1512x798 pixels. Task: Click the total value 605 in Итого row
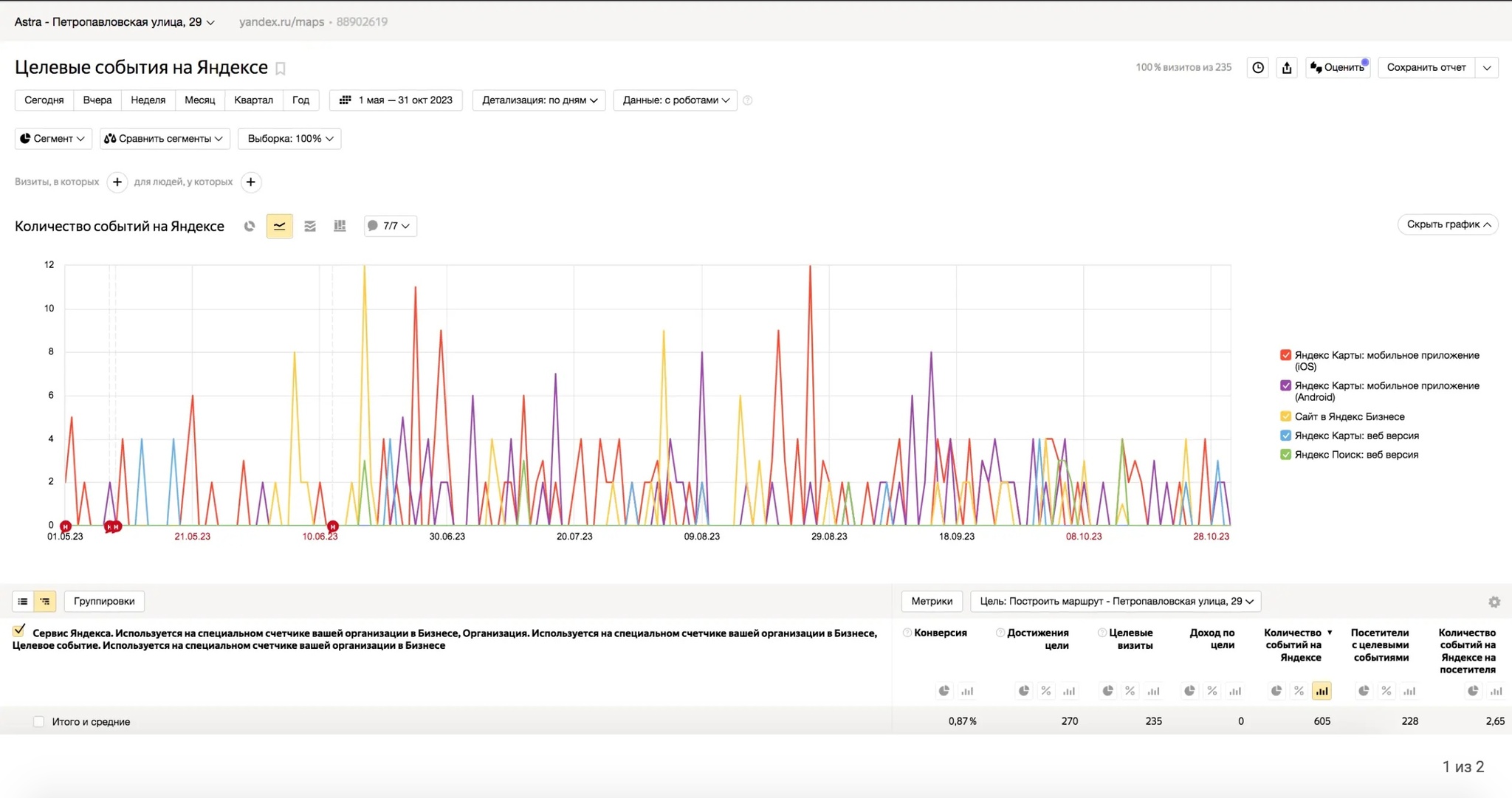1322,721
